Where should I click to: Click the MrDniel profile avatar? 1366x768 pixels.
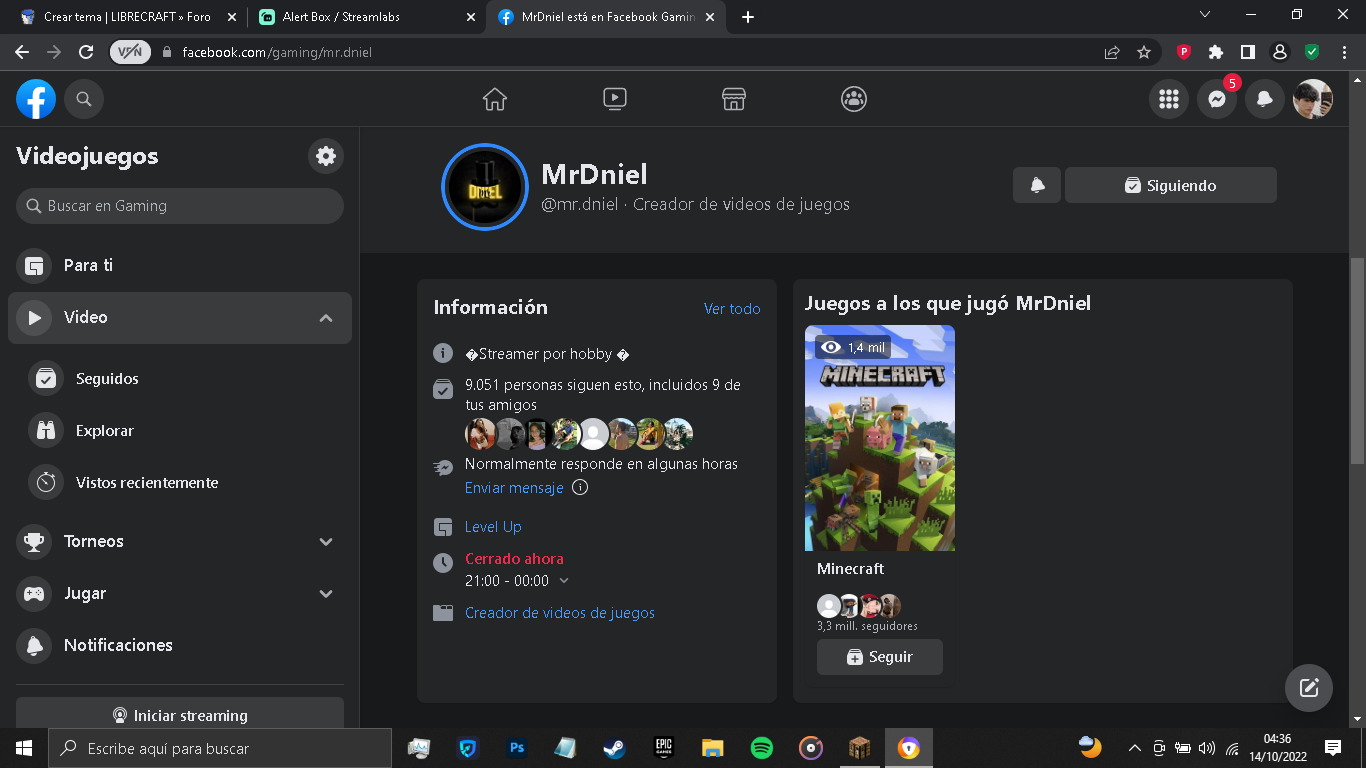point(484,187)
